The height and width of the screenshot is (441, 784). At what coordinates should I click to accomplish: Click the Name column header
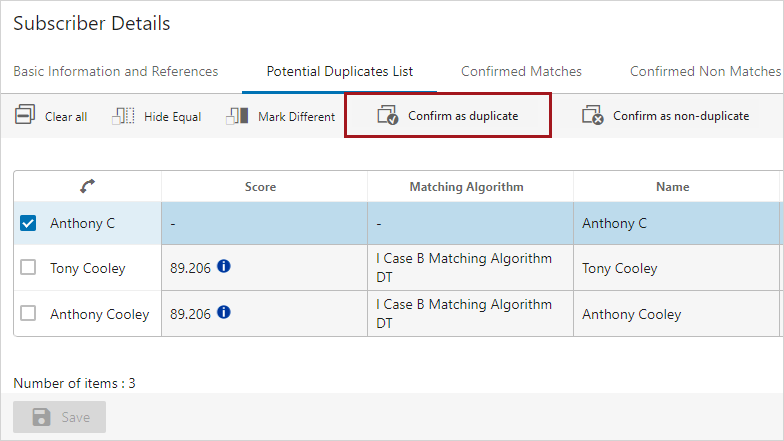click(x=672, y=187)
